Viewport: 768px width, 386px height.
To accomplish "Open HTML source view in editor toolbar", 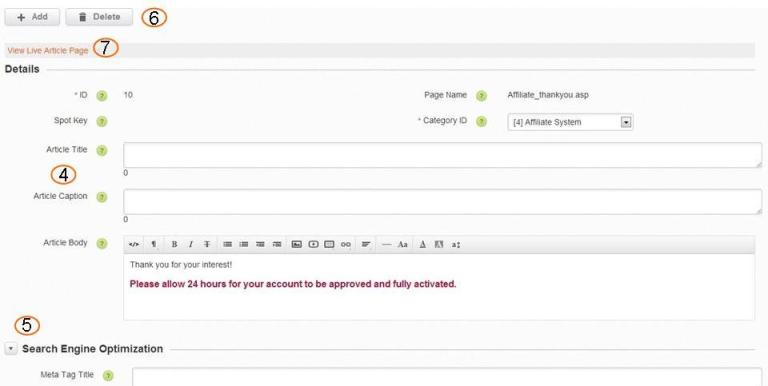I will click(134, 244).
